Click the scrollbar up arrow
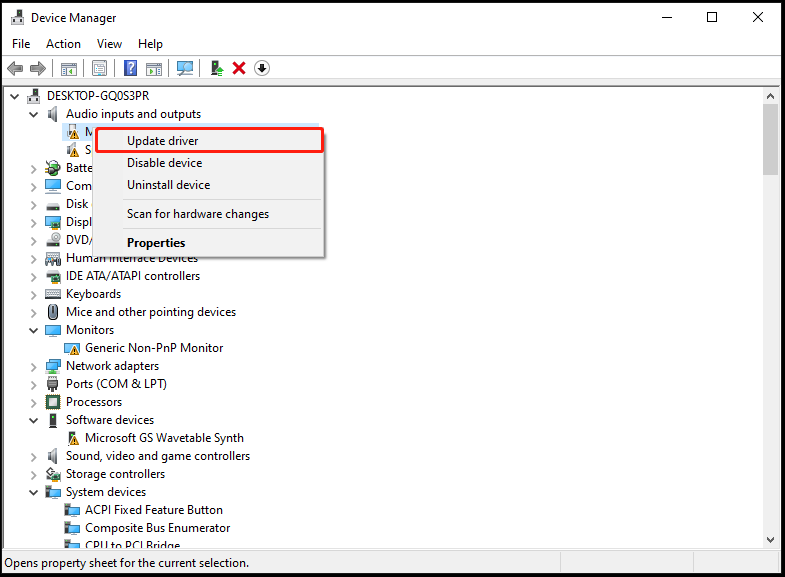The width and height of the screenshot is (785, 577). click(770, 96)
